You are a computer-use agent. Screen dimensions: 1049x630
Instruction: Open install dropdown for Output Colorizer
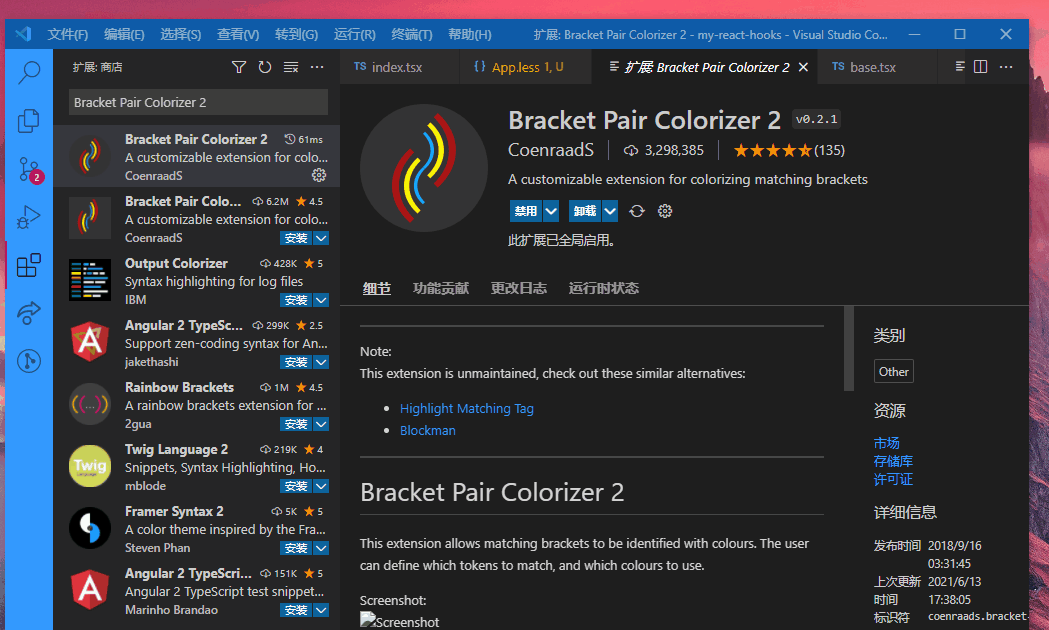(x=321, y=300)
